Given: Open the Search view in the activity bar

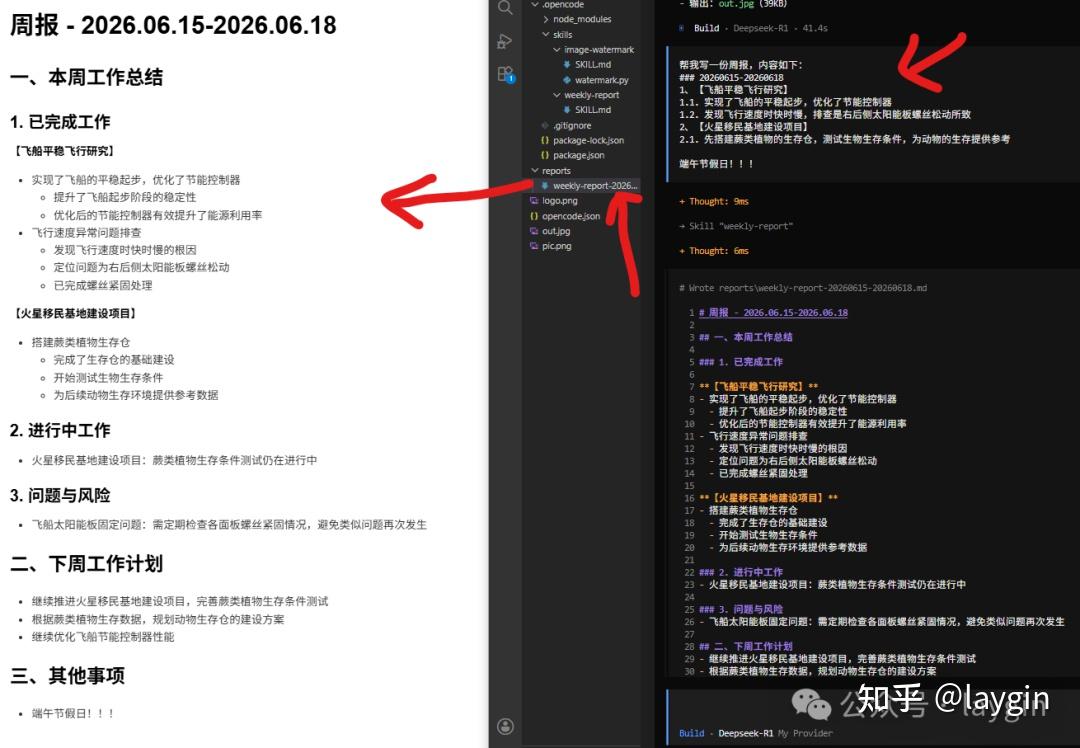Looking at the screenshot, I should 505,8.
